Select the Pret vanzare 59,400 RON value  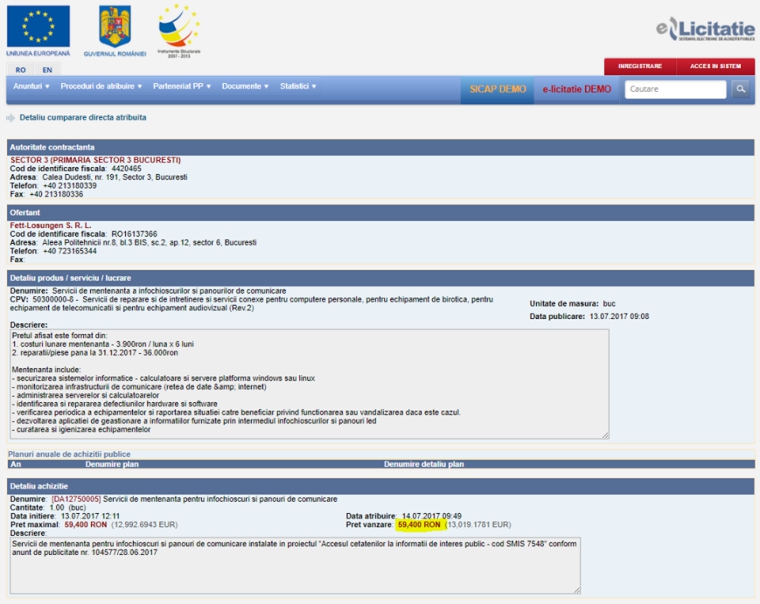419,525
